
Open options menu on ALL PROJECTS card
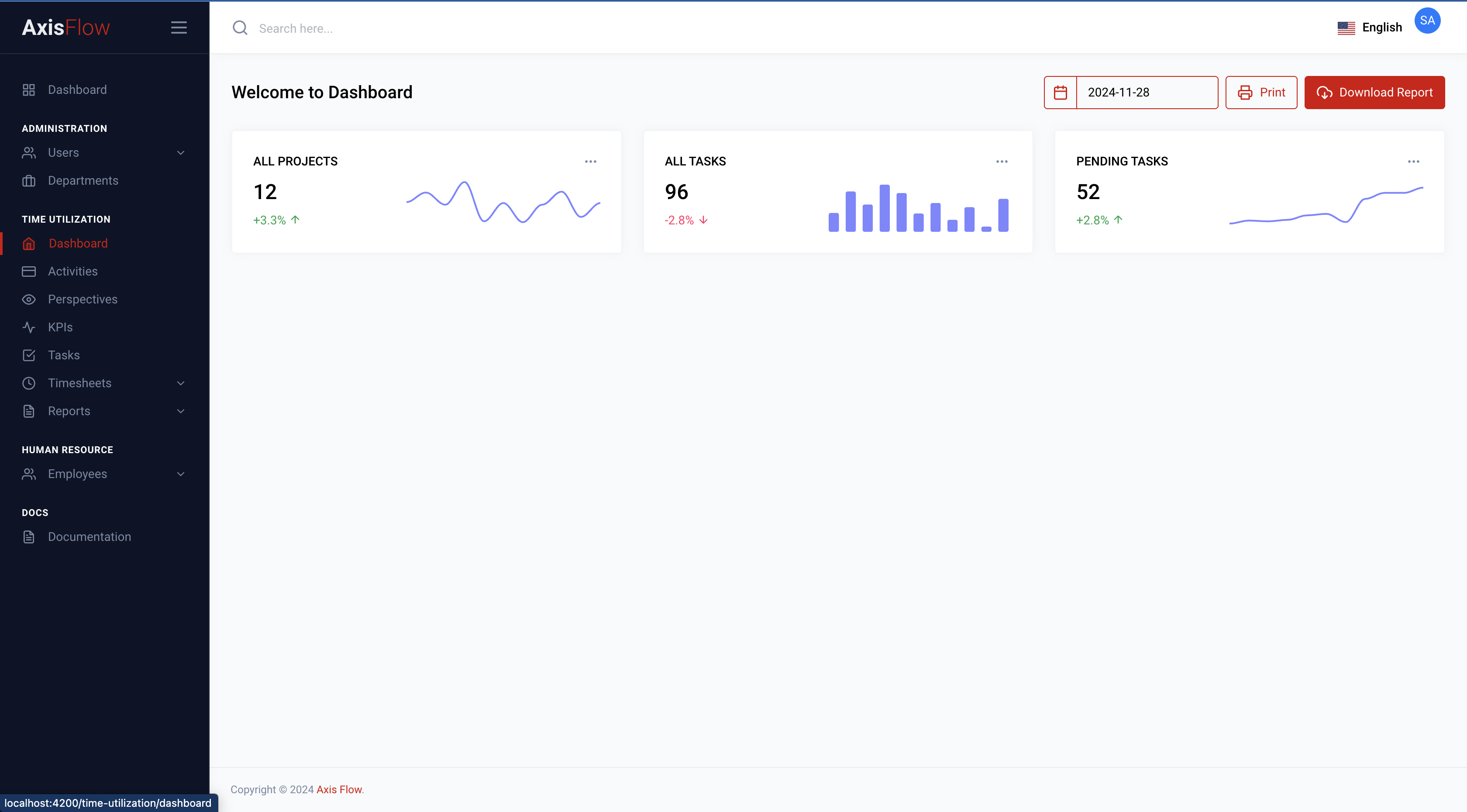coord(591,161)
